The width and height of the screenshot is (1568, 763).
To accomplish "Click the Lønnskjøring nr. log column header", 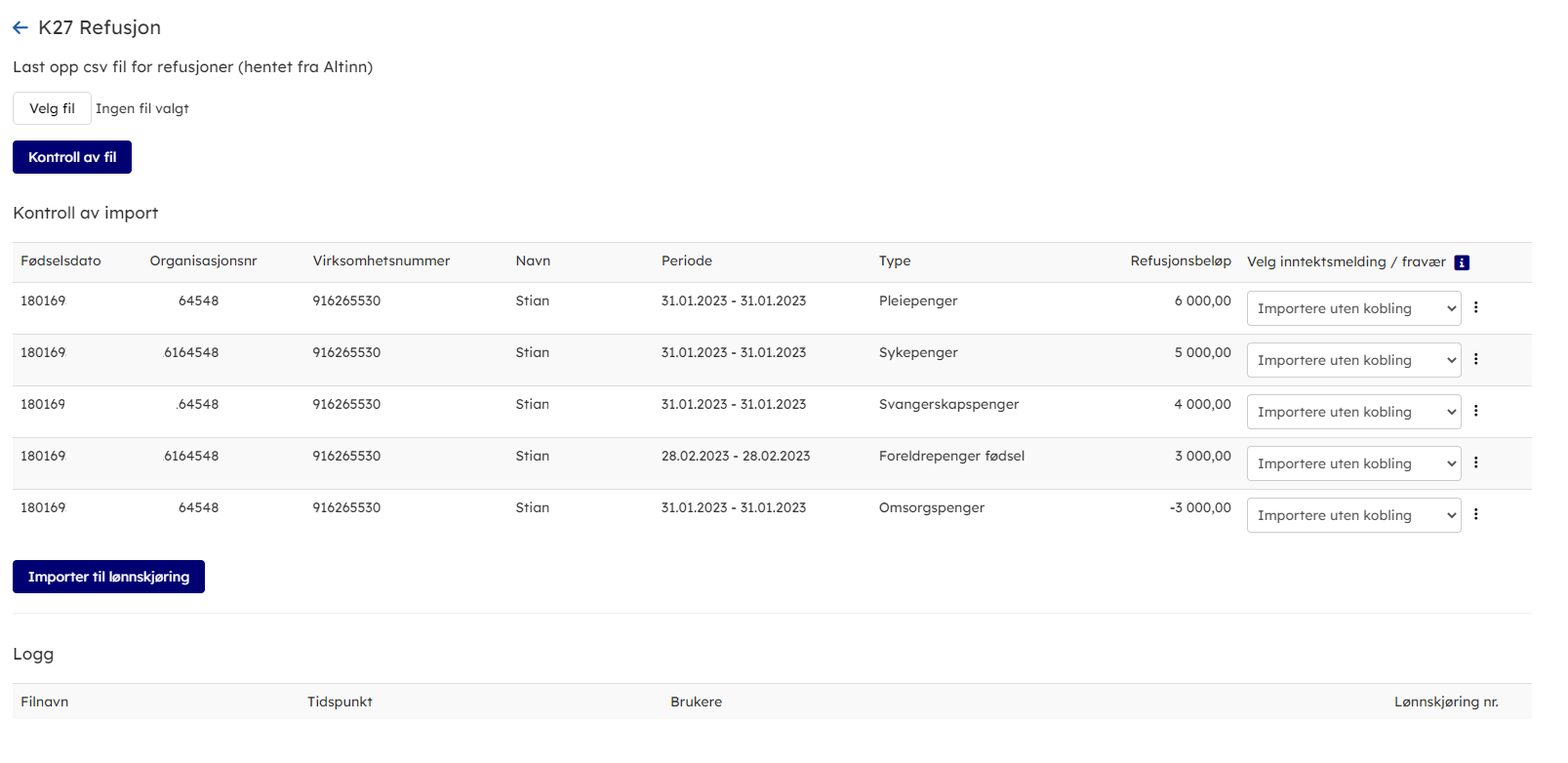I will [x=1445, y=702].
